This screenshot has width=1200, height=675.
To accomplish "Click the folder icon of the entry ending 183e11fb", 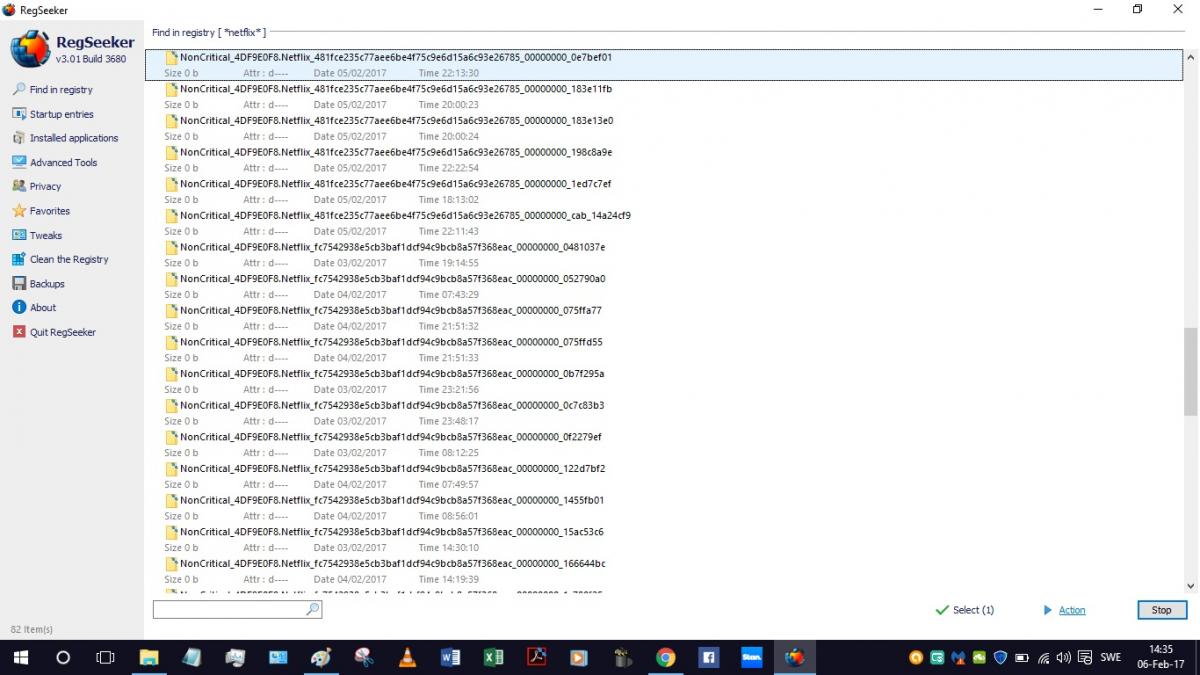I will (x=172, y=89).
